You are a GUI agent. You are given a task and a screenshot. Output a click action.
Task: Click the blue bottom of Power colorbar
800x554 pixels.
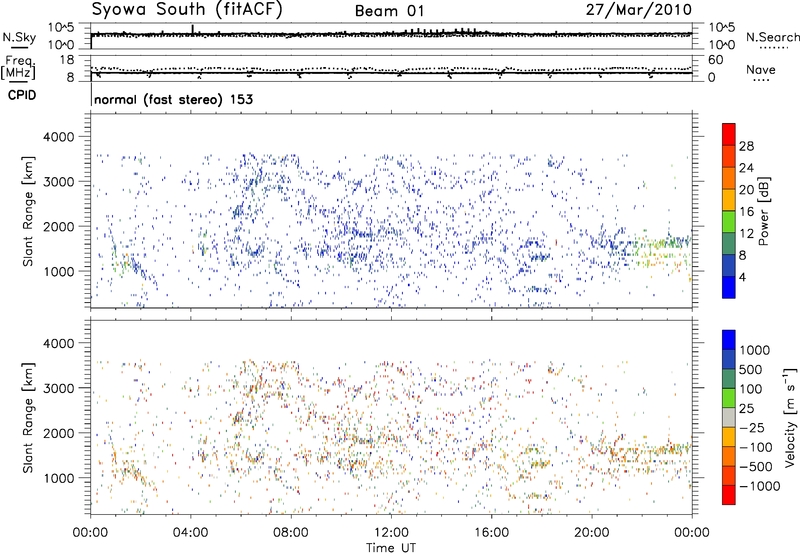click(x=729, y=287)
